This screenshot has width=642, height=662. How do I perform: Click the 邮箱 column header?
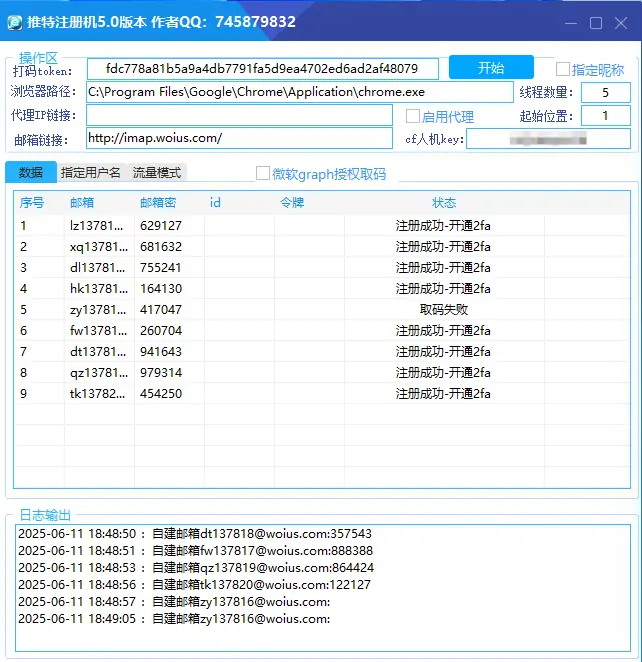coord(82,203)
